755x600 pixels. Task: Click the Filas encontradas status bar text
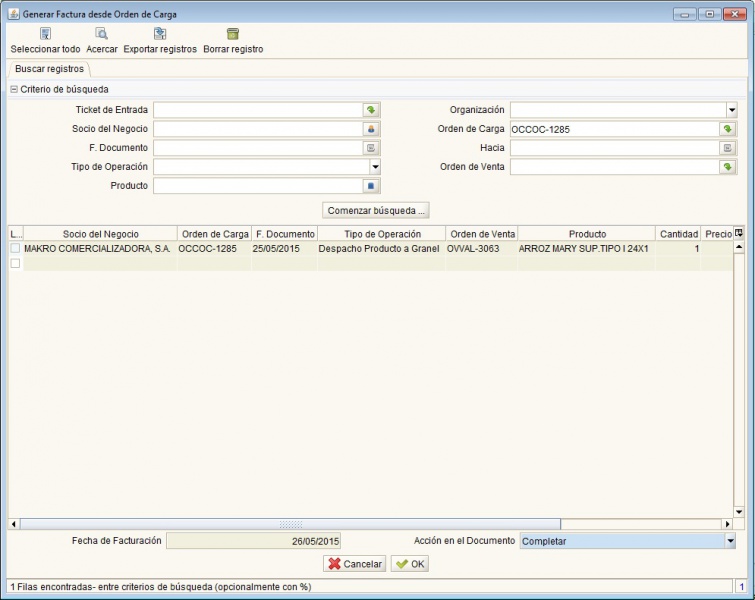161,587
